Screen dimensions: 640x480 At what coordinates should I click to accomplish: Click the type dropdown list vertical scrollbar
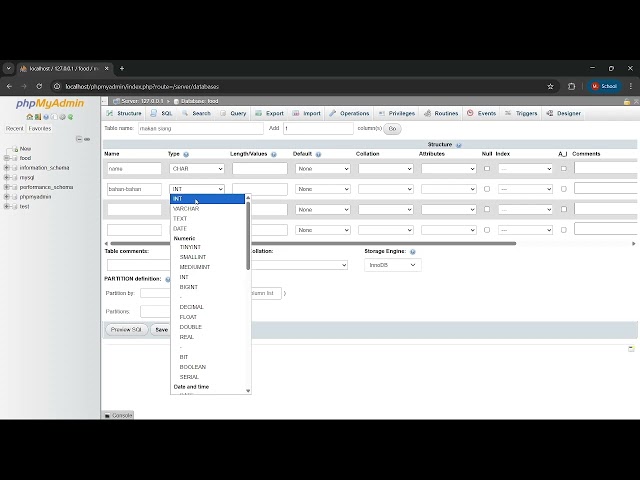tap(248, 236)
